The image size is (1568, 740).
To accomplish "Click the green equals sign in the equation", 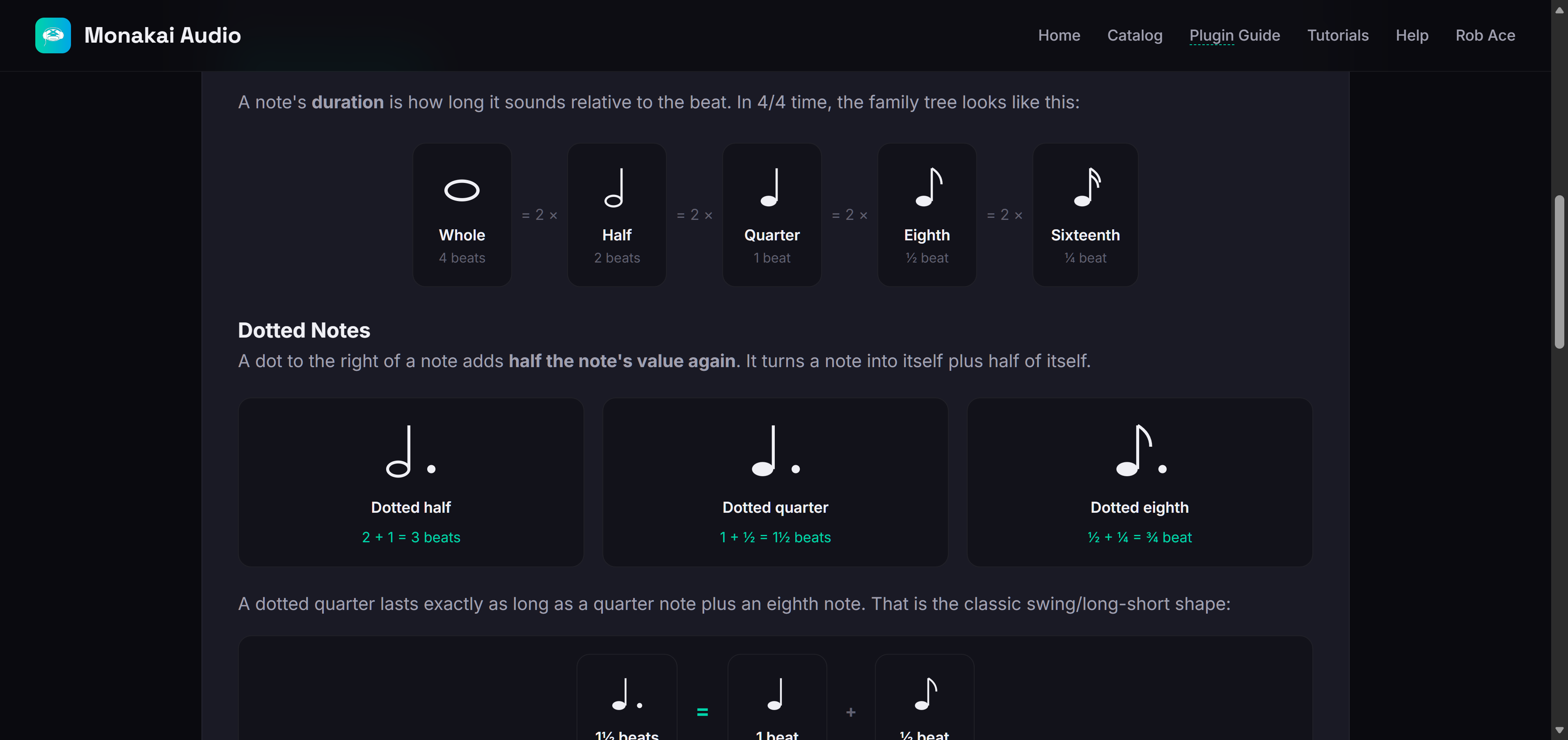I will point(703,712).
